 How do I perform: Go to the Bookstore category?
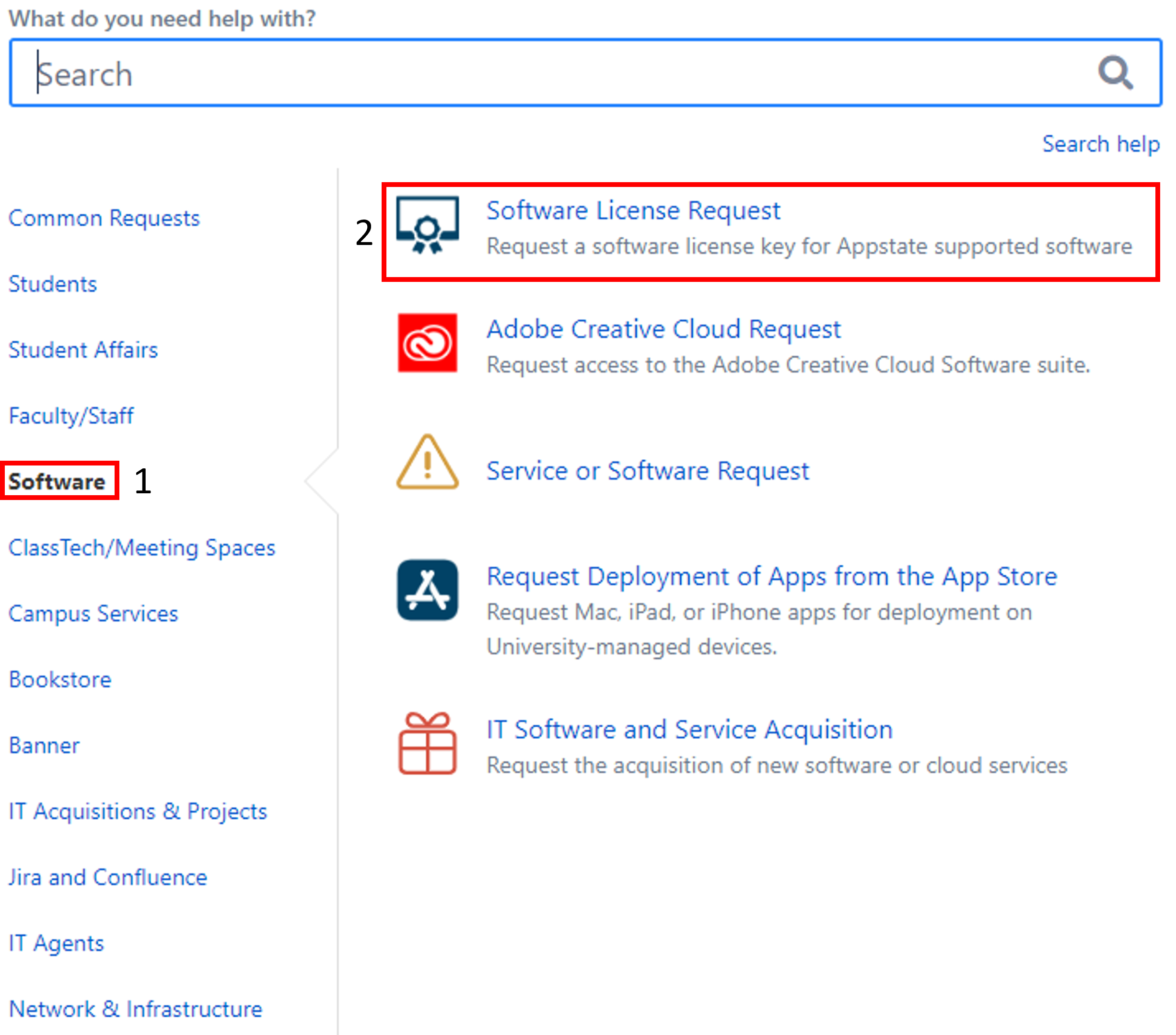click(60, 679)
